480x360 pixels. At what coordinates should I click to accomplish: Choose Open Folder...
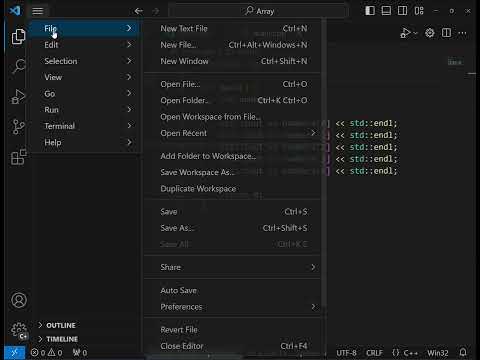pos(233,100)
